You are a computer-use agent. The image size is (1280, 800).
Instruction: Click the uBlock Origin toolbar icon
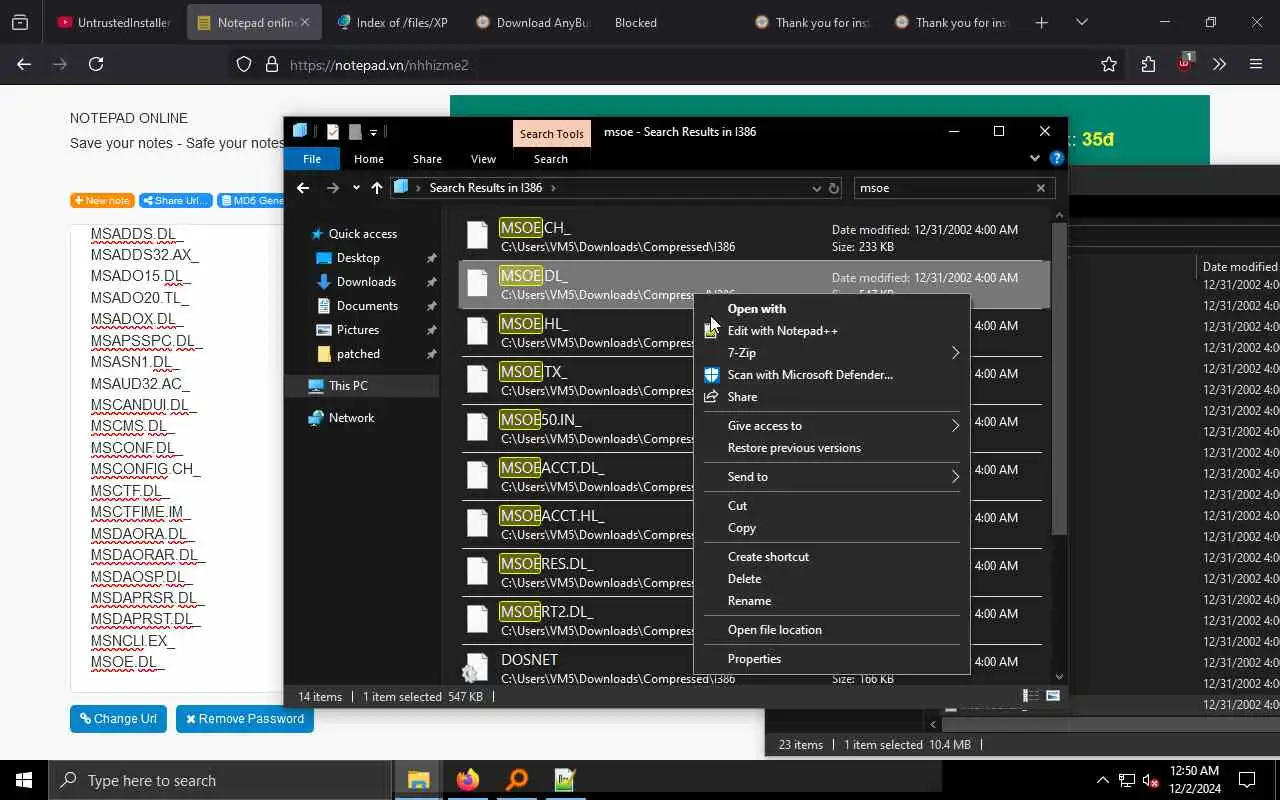(x=1185, y=62)
